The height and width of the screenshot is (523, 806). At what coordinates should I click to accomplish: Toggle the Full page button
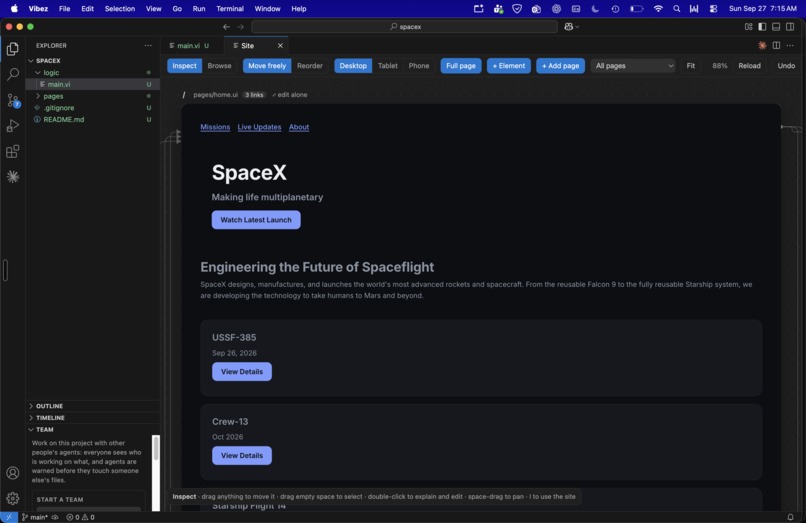tap(461, 66)
